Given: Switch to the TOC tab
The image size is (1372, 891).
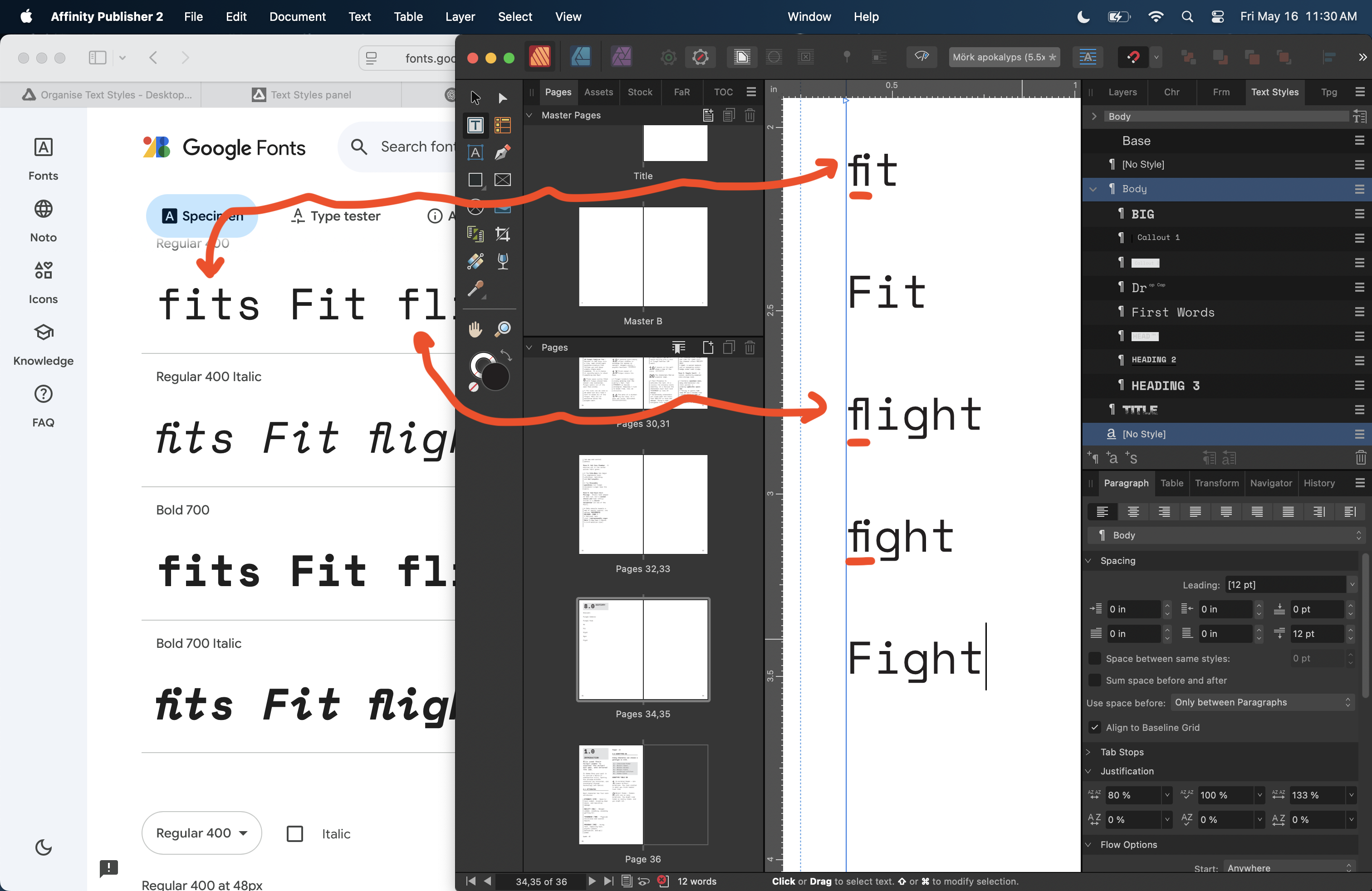Looking at the screenshot, I should click(723, 92).
